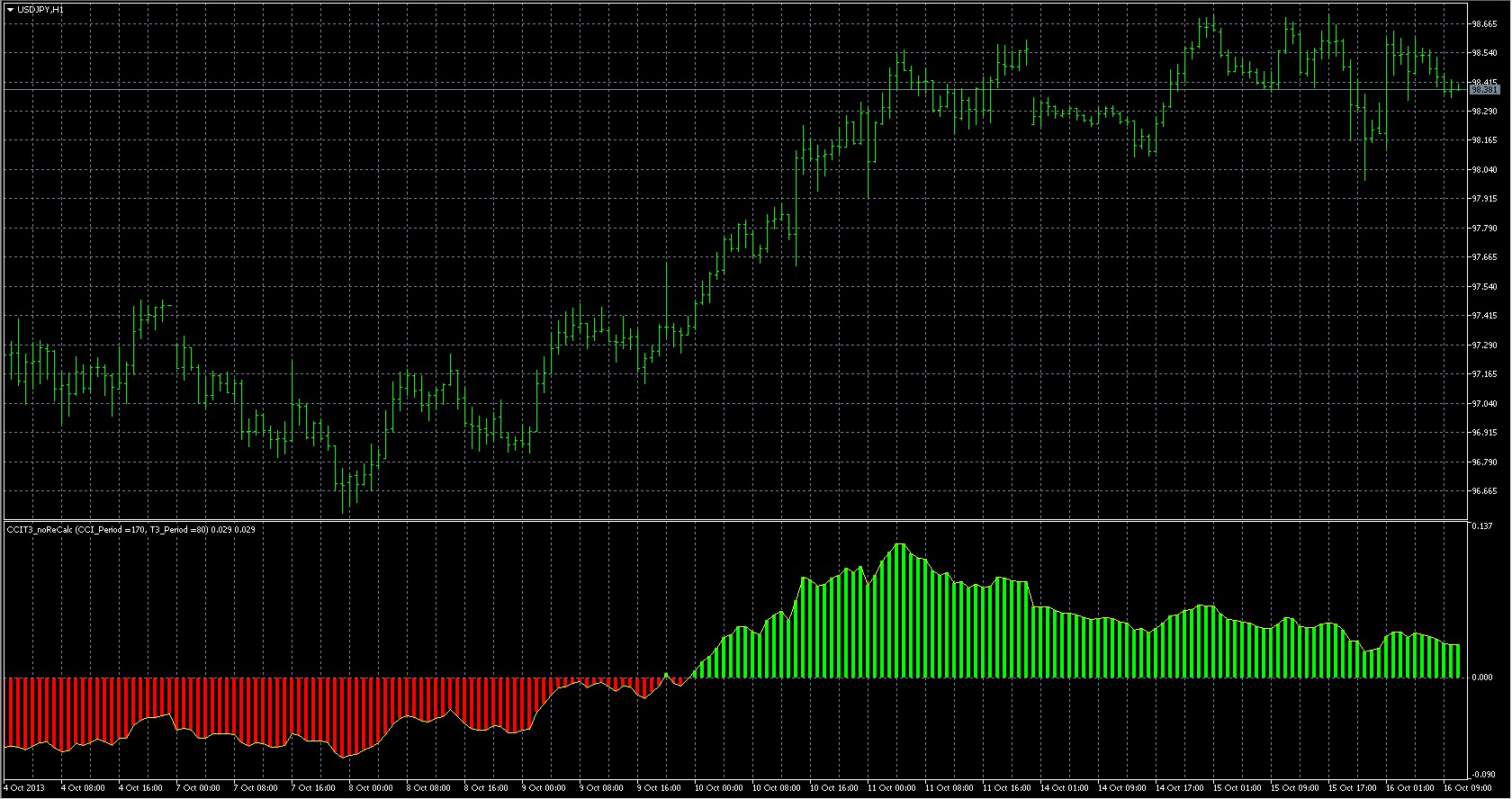Screen dimensions: 1512x799
Task: Click the 10 Oct 08:00 time label
Action: [776, 788]
